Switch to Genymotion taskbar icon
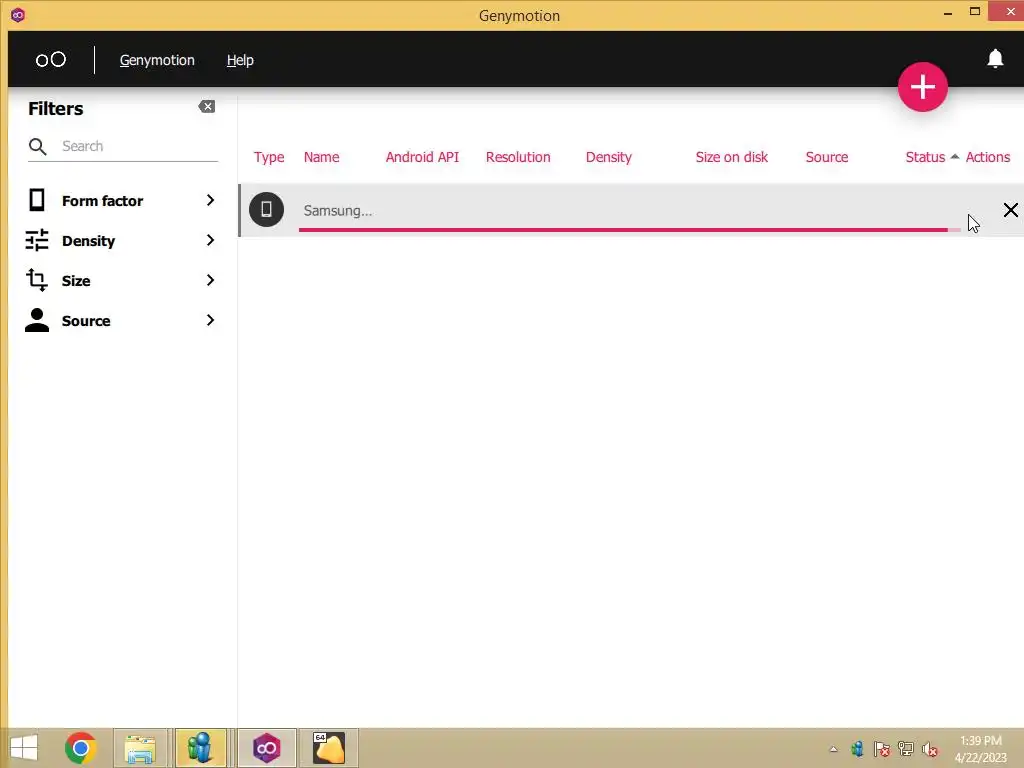 point(266,748)
